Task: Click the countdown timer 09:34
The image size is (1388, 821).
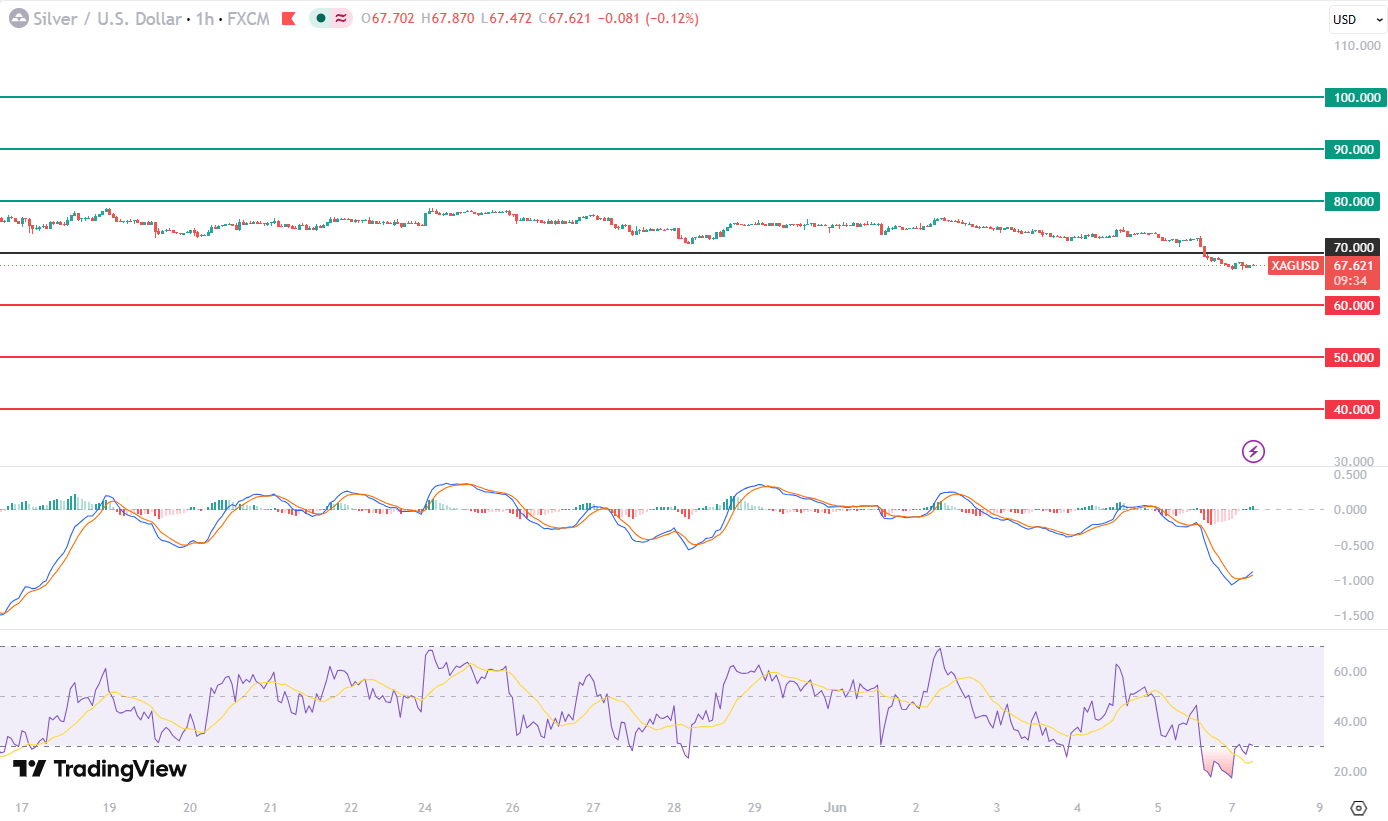Action: [x=1352, y=281]
